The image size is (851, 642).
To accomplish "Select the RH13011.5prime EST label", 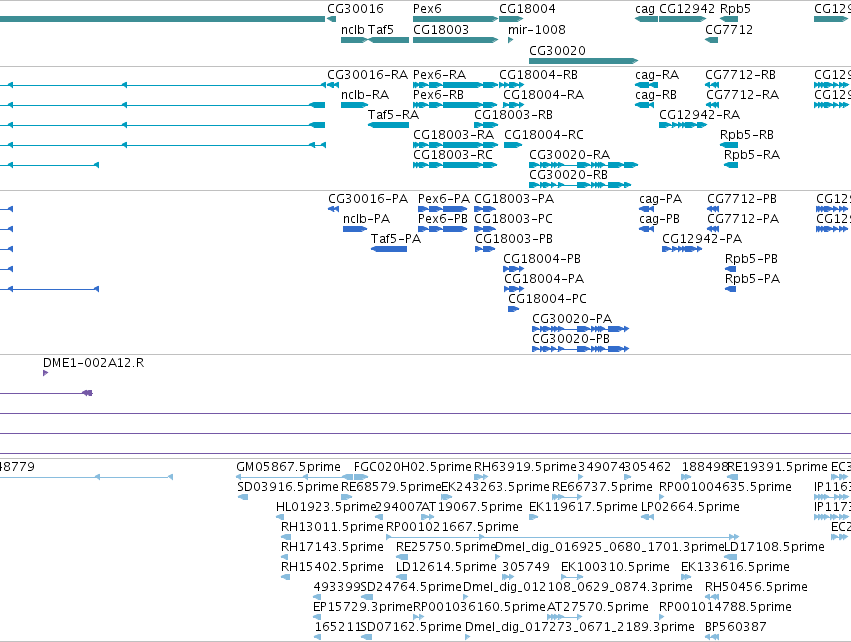I will point(332,527).
